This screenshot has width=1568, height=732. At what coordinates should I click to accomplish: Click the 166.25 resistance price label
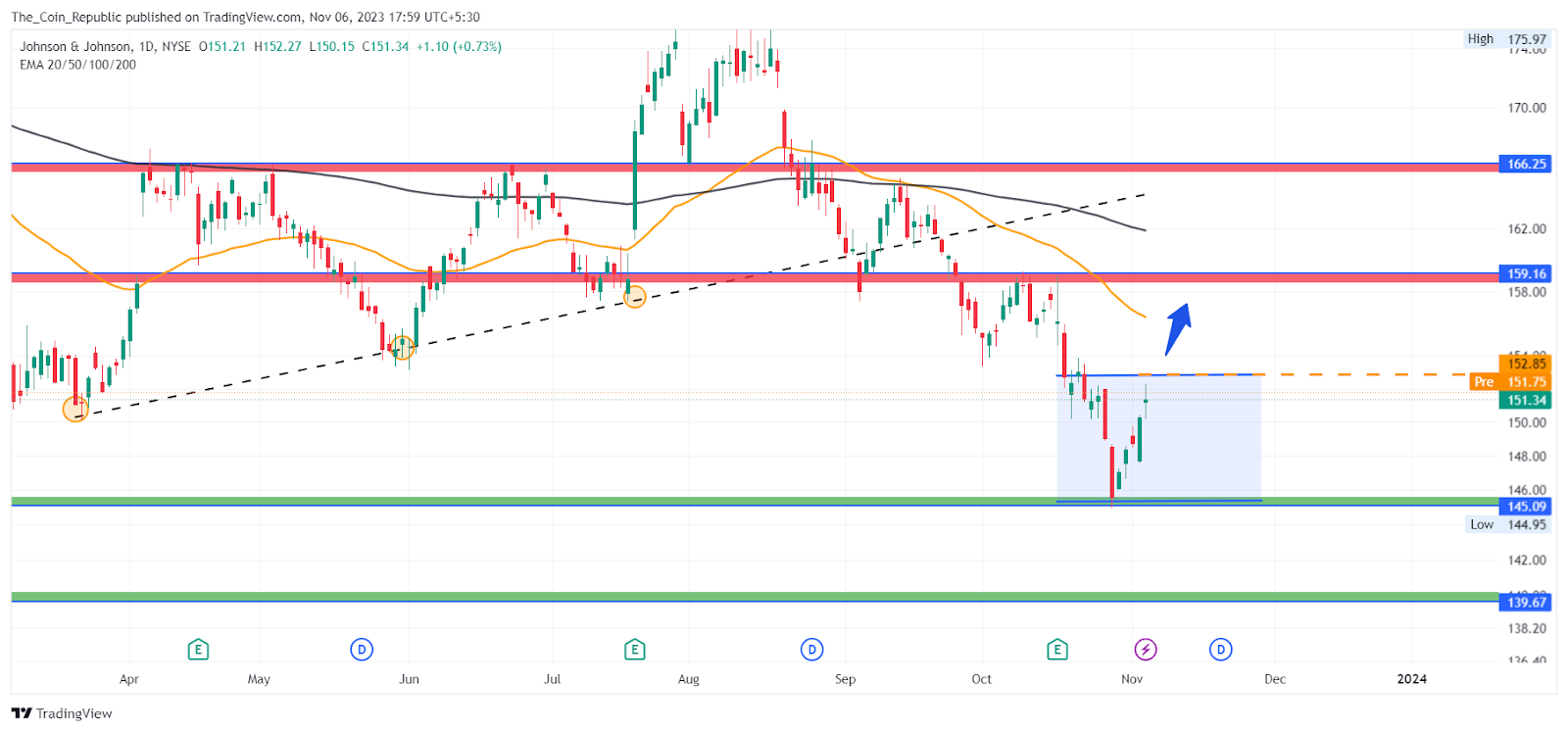click(1526, 165)
